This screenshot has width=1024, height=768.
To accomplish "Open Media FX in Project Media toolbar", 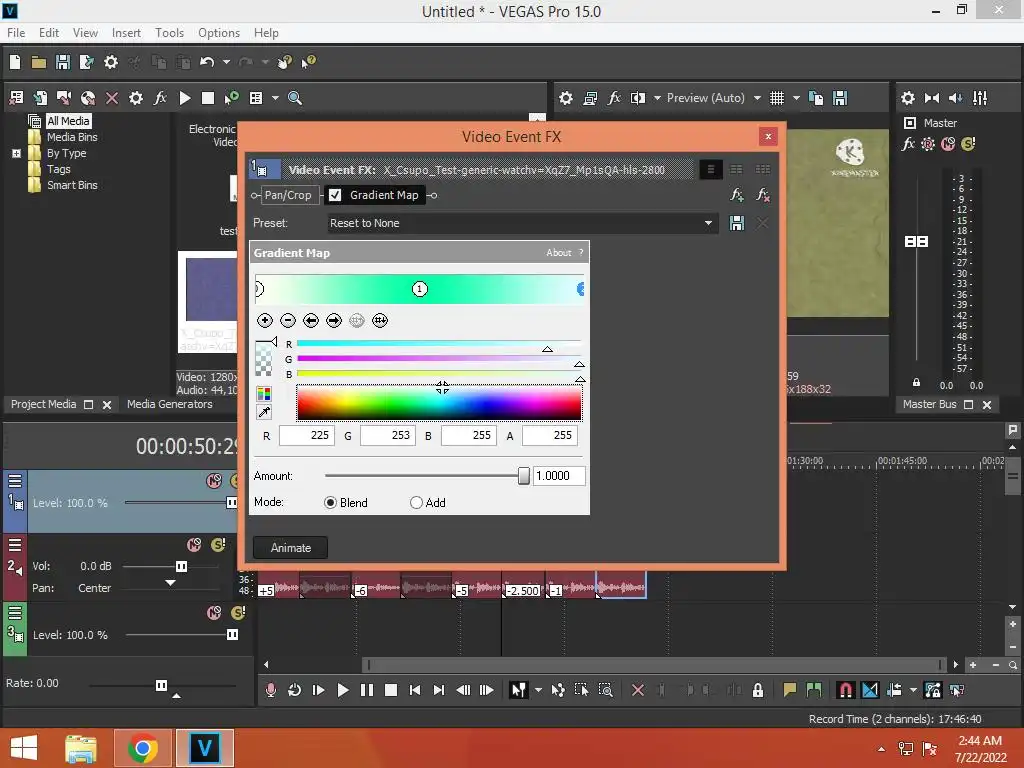I will [x=160, y=98].
